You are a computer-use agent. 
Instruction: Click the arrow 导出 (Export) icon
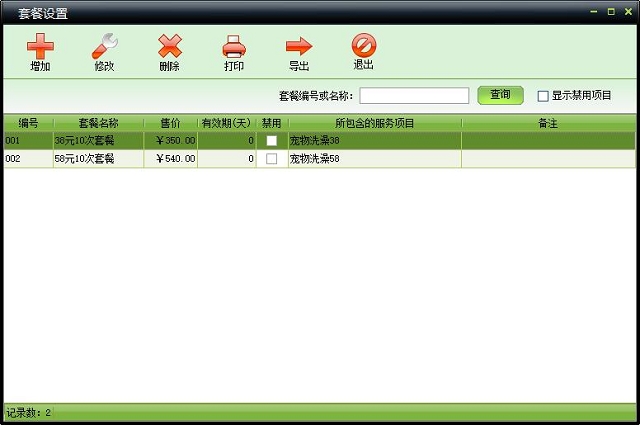(x=299, y=47)
